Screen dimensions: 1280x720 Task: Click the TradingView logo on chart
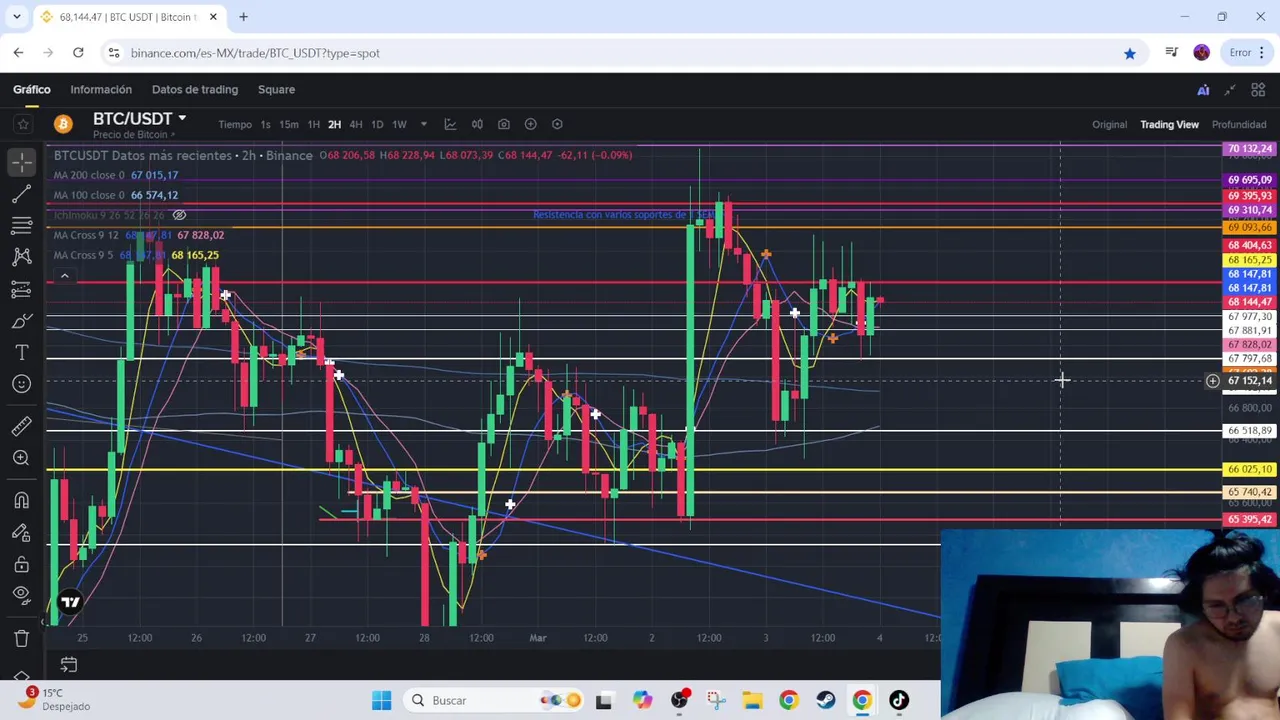click(70, 602)
